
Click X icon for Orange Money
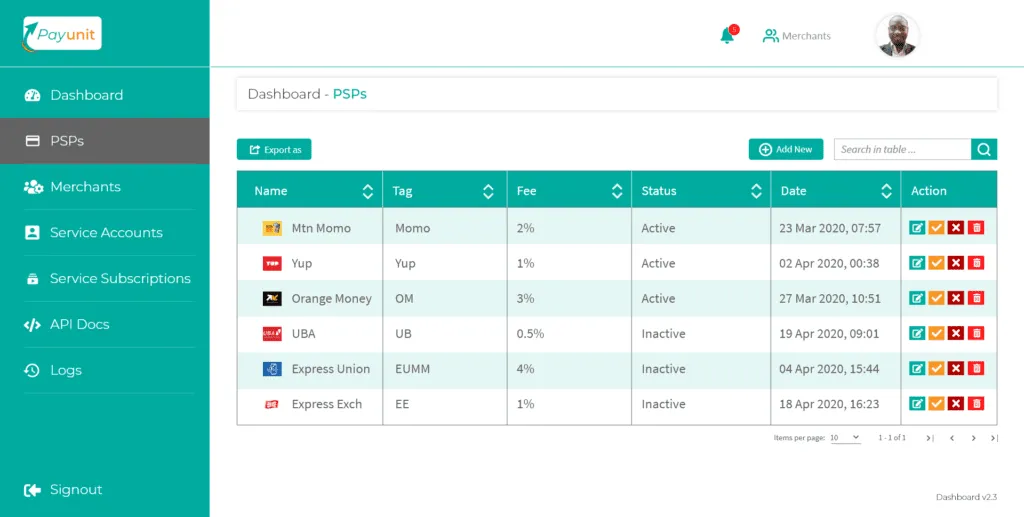956,298
